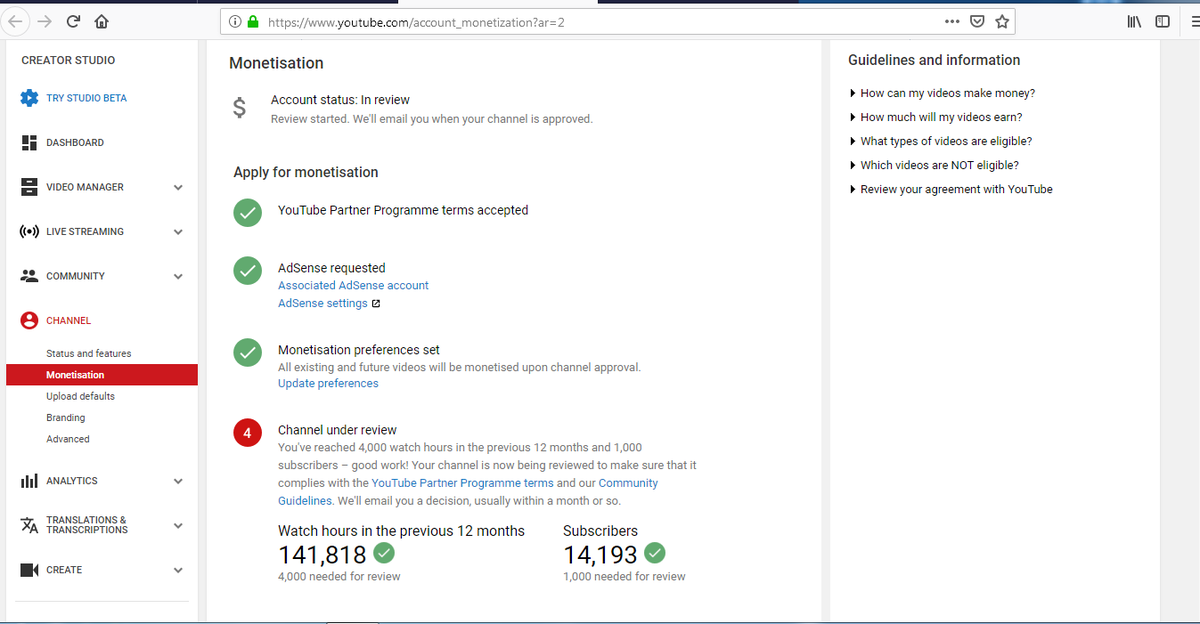Click green checkmark beside AdSense requested

pyautogui.click(x=246, y=270)
